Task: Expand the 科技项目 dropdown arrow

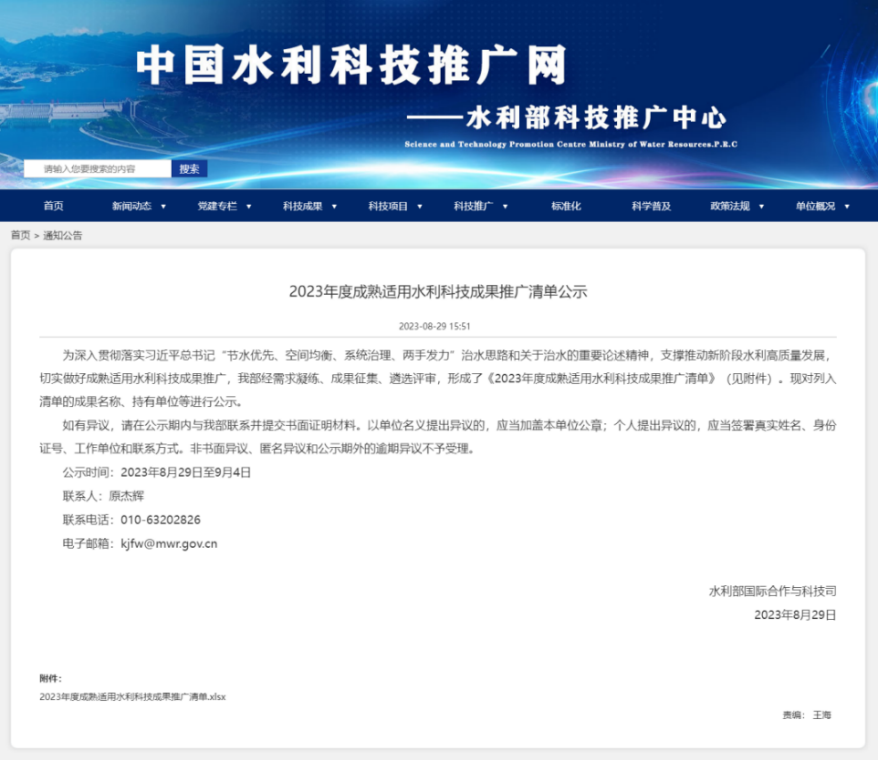Action: [x=419, y=207]
